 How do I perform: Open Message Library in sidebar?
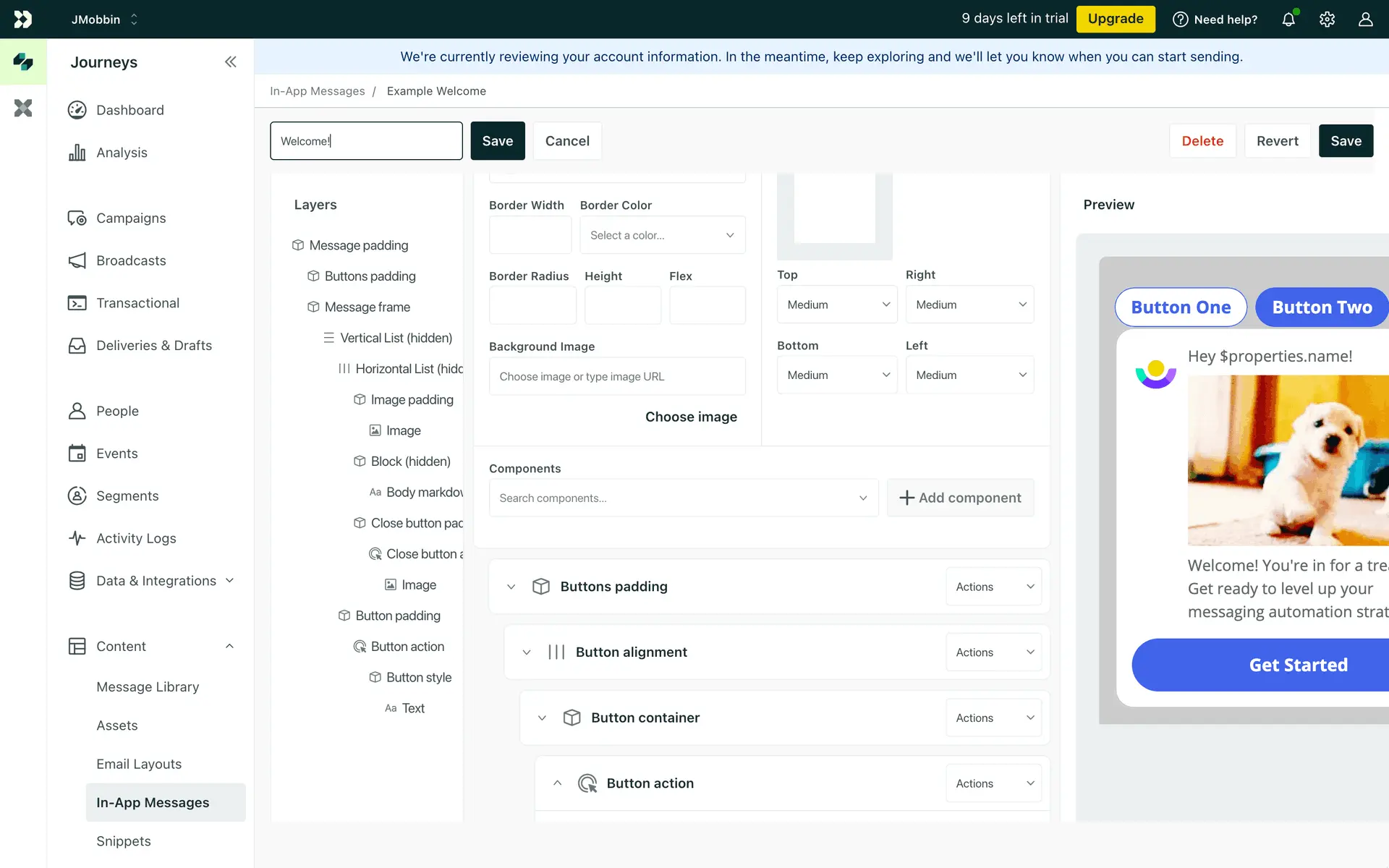point(148,686)
